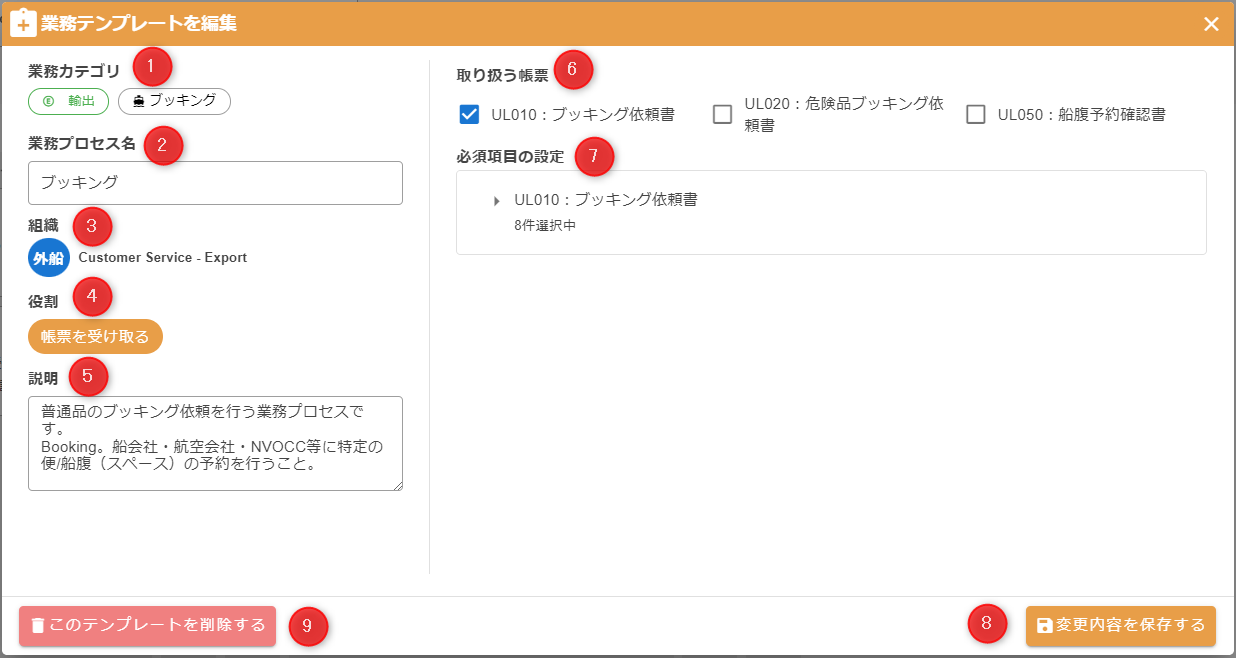Click the Customer Service - Export organization name

coord(162,258)
